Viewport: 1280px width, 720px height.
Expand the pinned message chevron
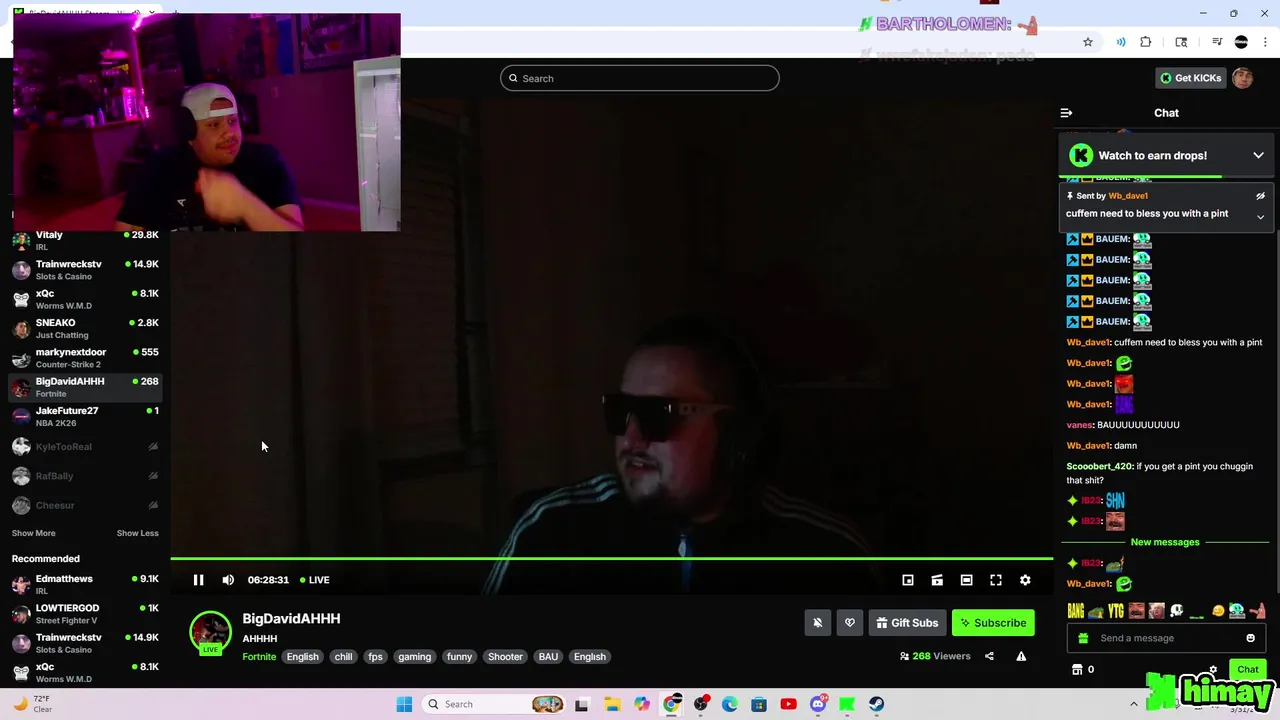1260,217
